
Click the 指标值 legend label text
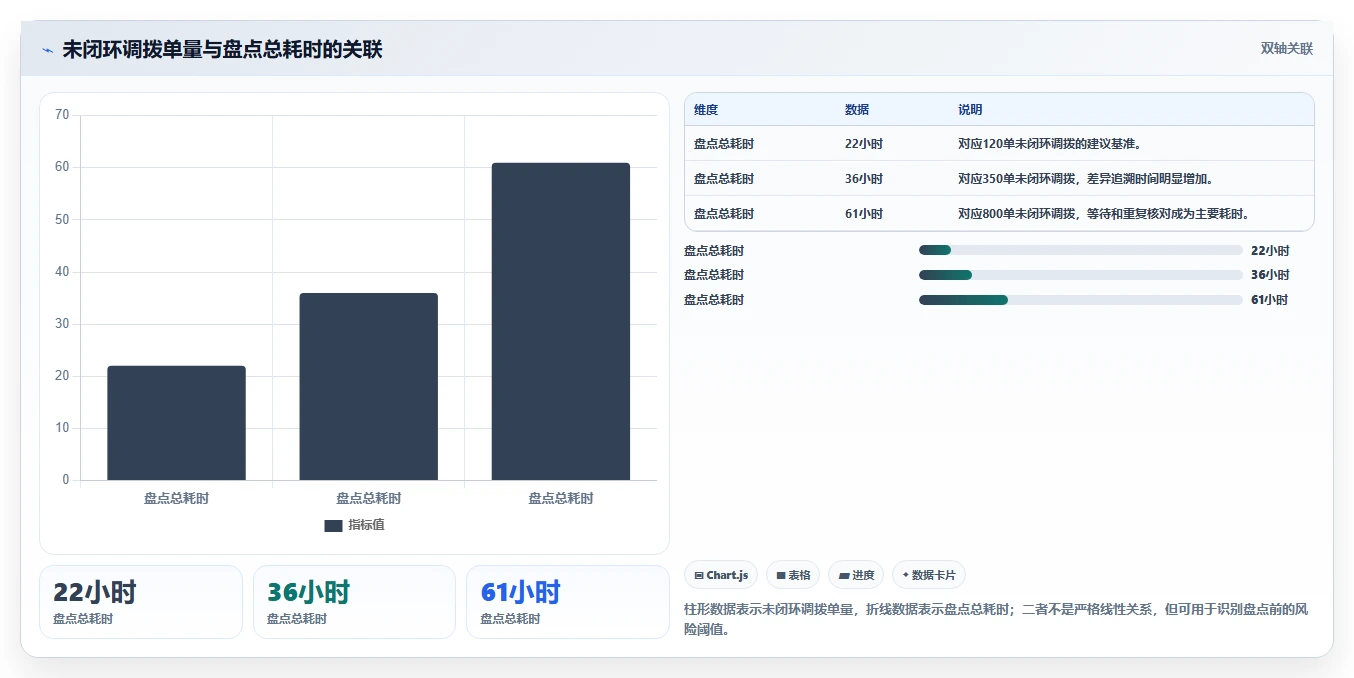coord(366,525)
